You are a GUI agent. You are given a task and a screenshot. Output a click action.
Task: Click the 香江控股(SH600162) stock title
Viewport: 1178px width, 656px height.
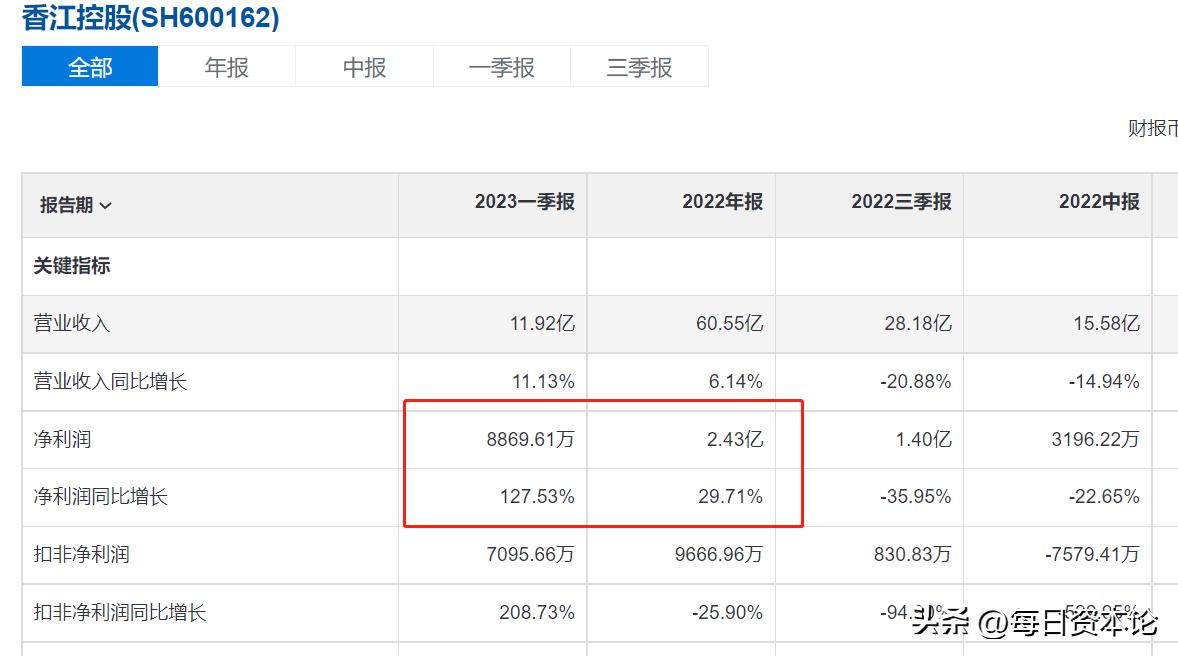151,18
